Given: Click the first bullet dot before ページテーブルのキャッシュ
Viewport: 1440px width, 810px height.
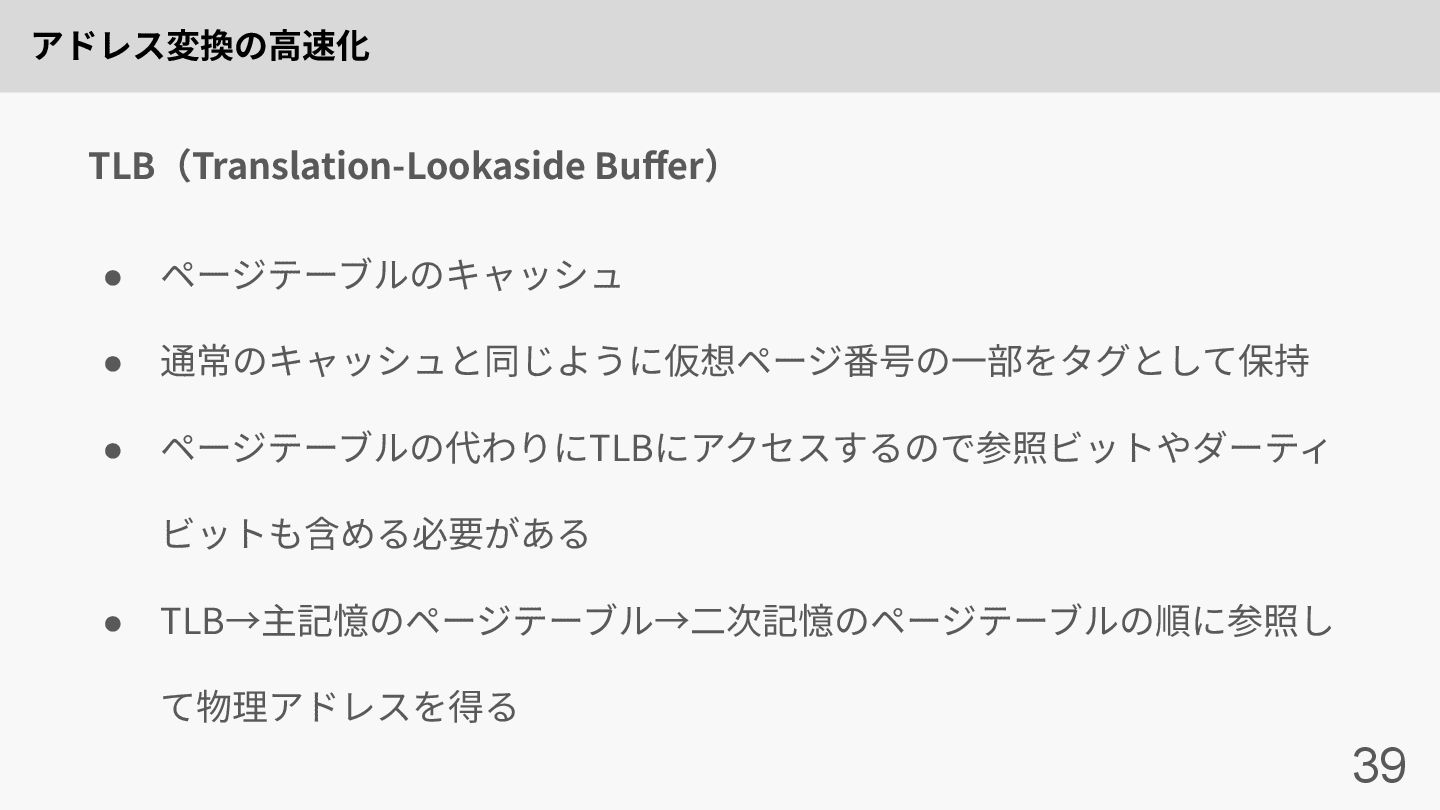Looking at the screenshot, I should pyautogui.click(x=113, y=276).
